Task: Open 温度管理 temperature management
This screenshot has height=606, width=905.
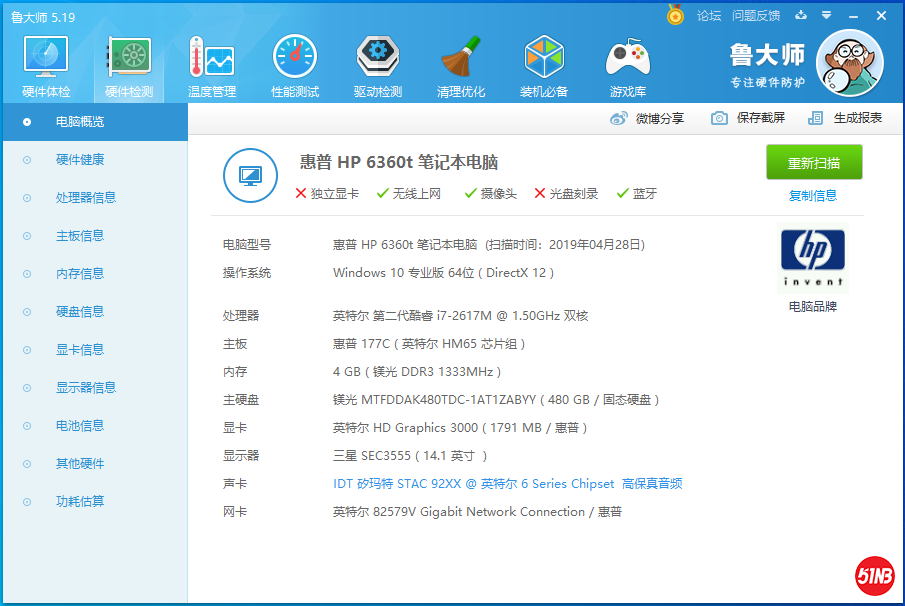Action: [x=211, y=65]
